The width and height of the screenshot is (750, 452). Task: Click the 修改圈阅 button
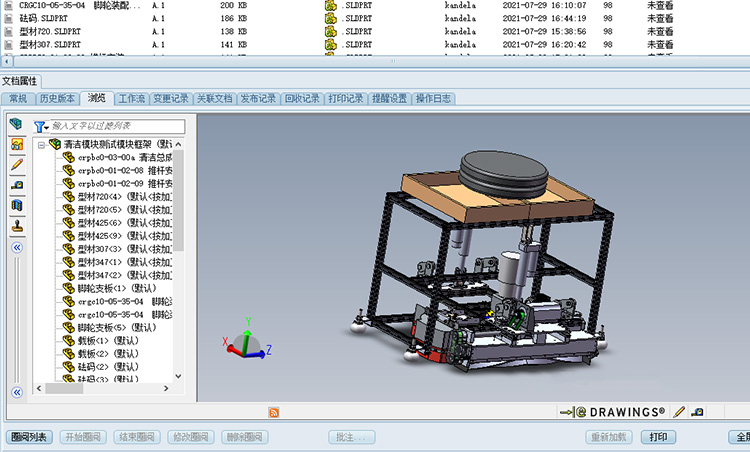pyautogui.click(x=190, y=437)
